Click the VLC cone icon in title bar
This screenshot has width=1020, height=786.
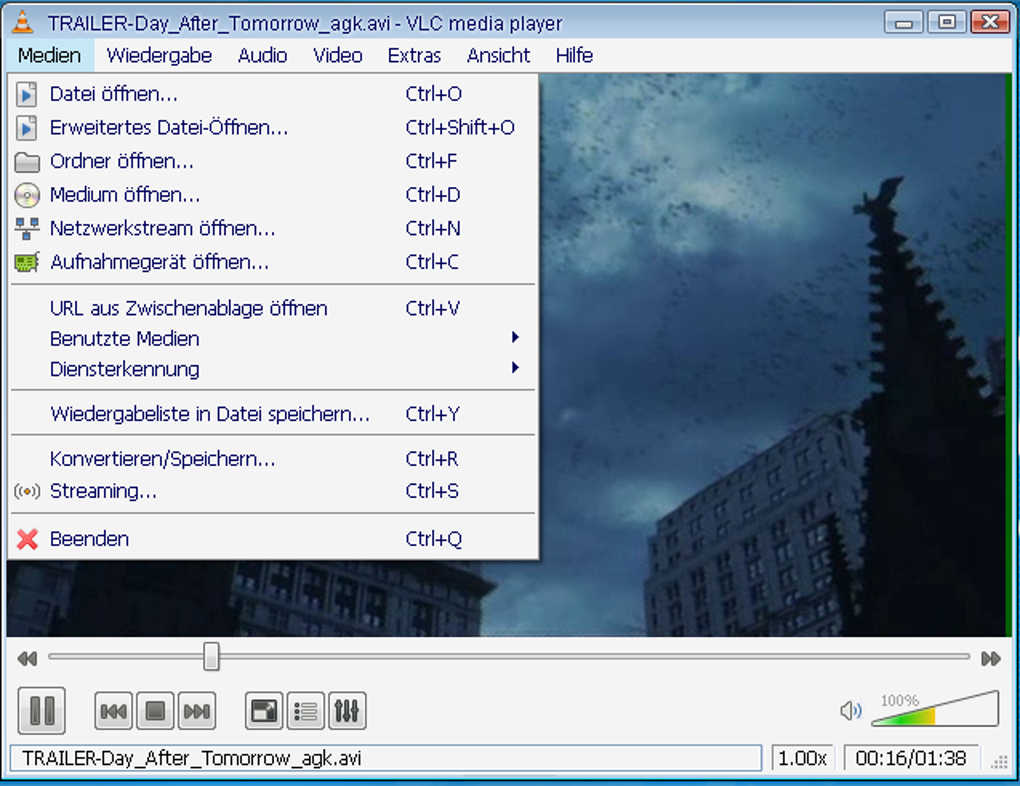23,22
